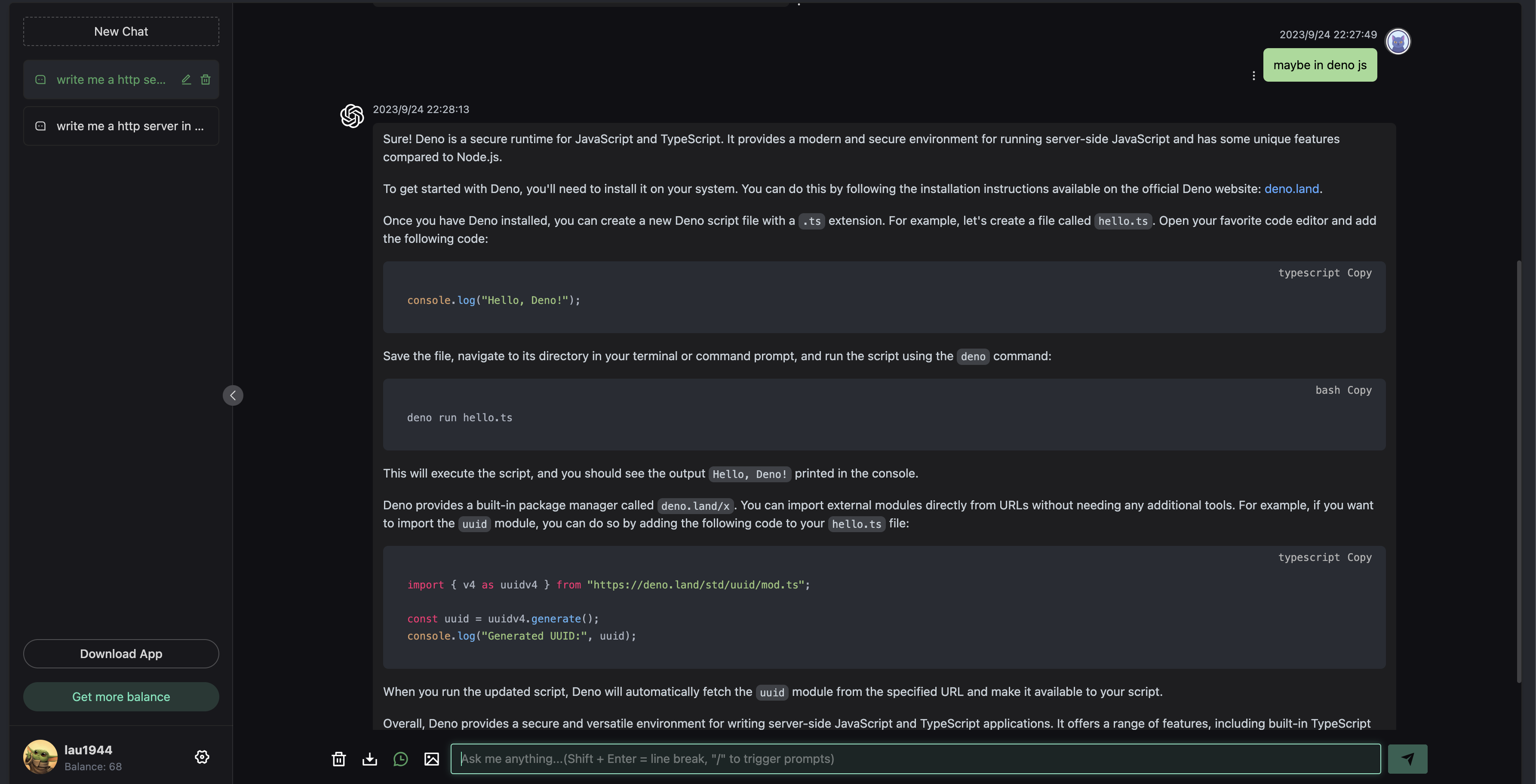Click the Download App button
The image size is (1536, 784).
click(121, 654)
